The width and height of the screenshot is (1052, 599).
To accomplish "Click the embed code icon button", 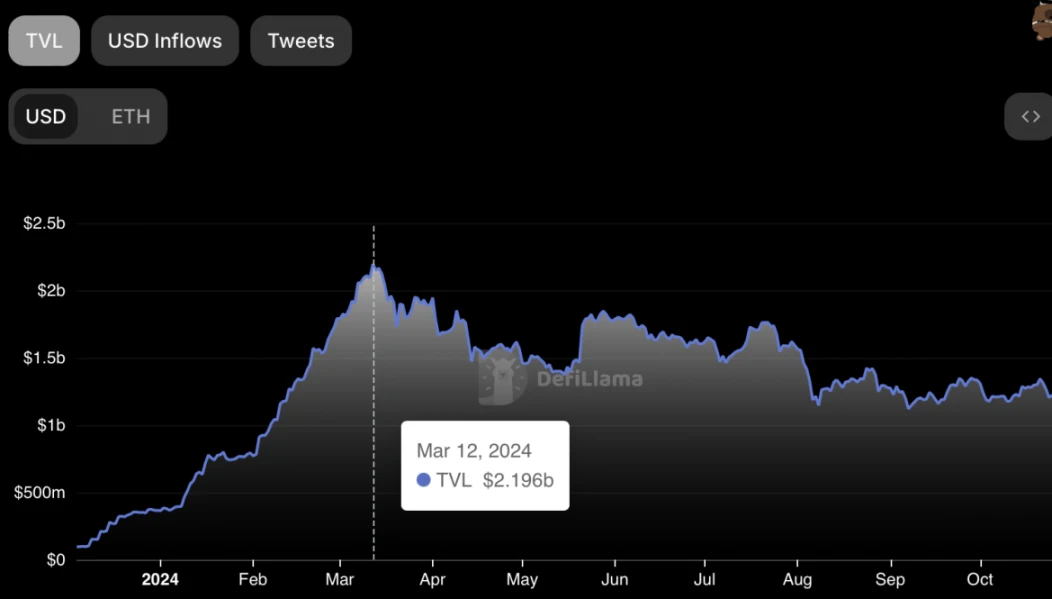I will pos(1030,116).
